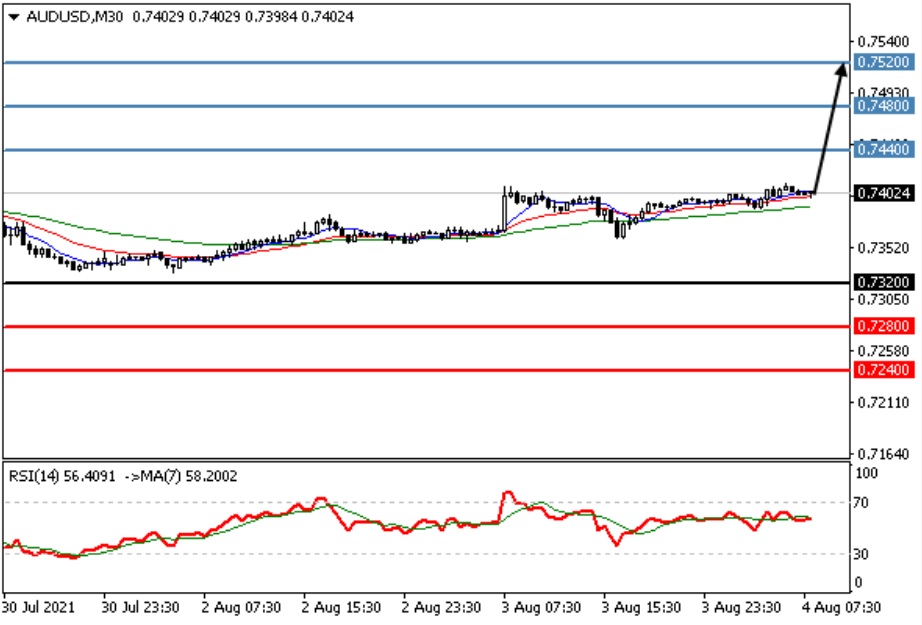
Task: Click the 0.72580 price scale value
Action: coord(883,351)
